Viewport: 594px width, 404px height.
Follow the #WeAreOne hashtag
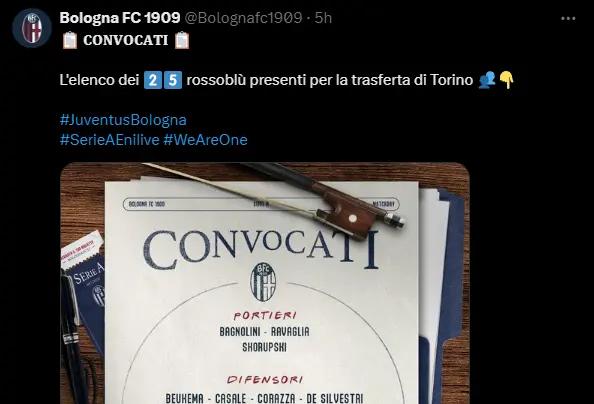205,140
